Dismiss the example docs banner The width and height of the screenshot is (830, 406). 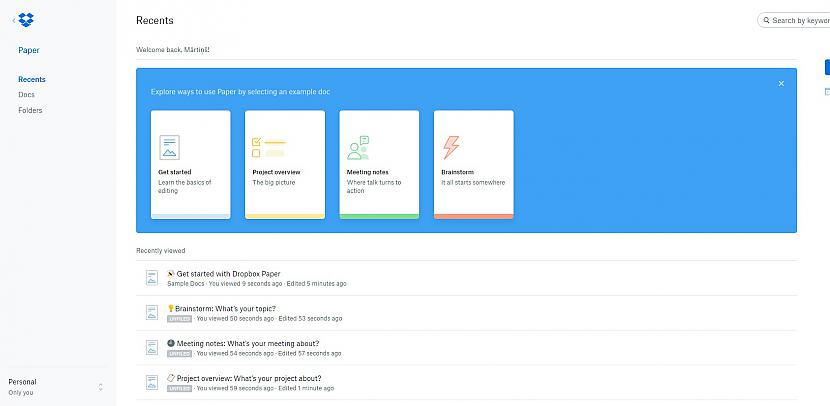(x=781, y=84)
